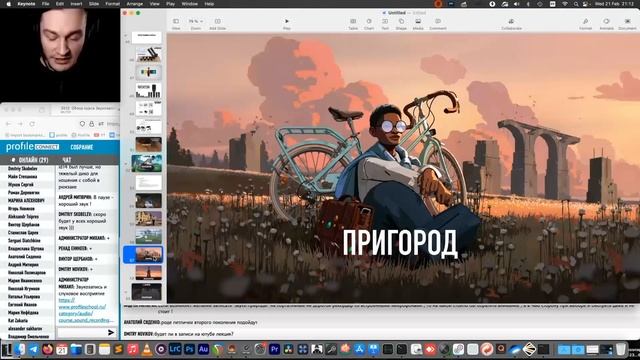Launch Photoshop from the Dock
Image resolution: width=640 pixels, height=360 pixels.
pyautogui.click(x=189, y=349)
